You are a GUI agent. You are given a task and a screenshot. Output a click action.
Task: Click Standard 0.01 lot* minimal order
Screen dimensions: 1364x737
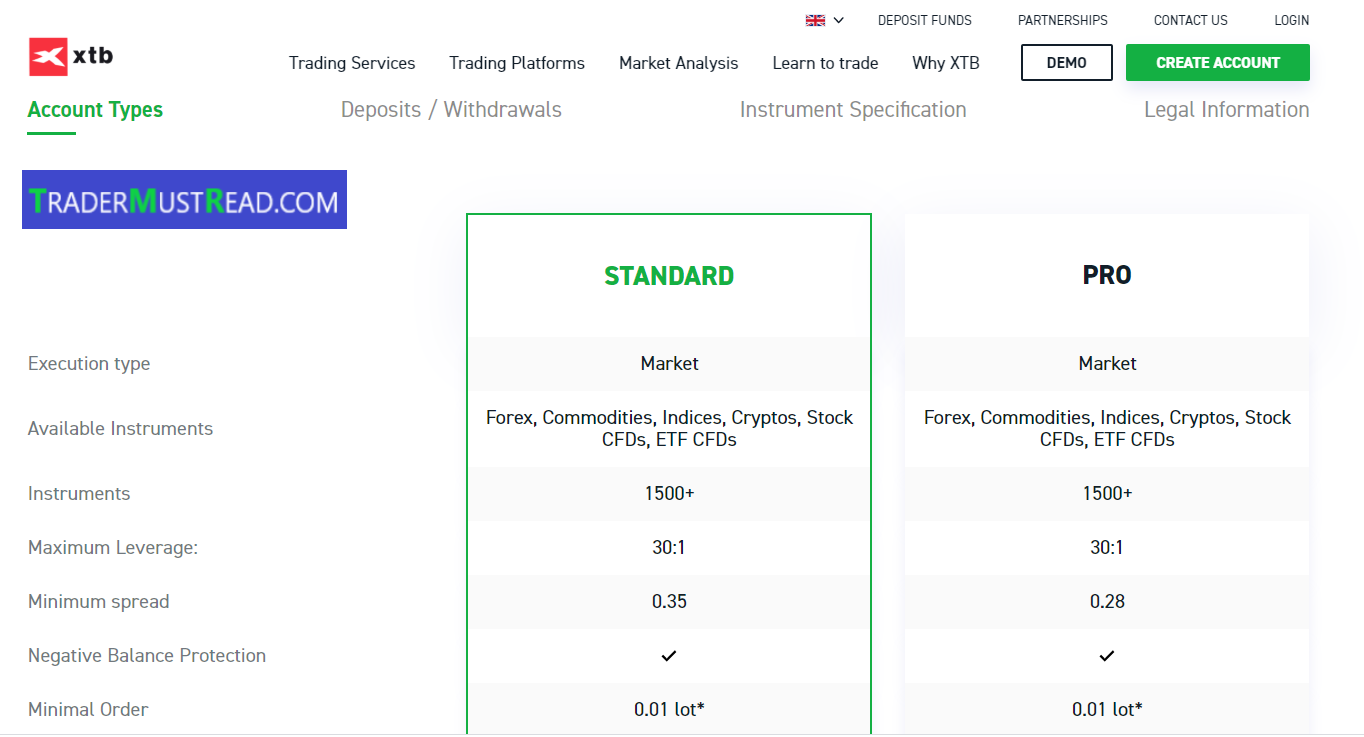669,710
